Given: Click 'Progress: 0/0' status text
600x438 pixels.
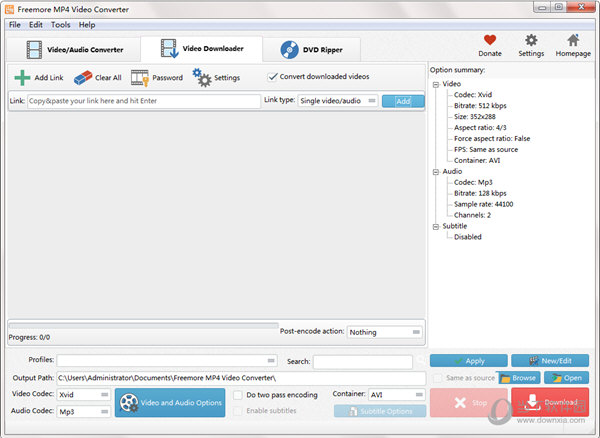Looking at the screenshot, I should click(x=29, y=337).
